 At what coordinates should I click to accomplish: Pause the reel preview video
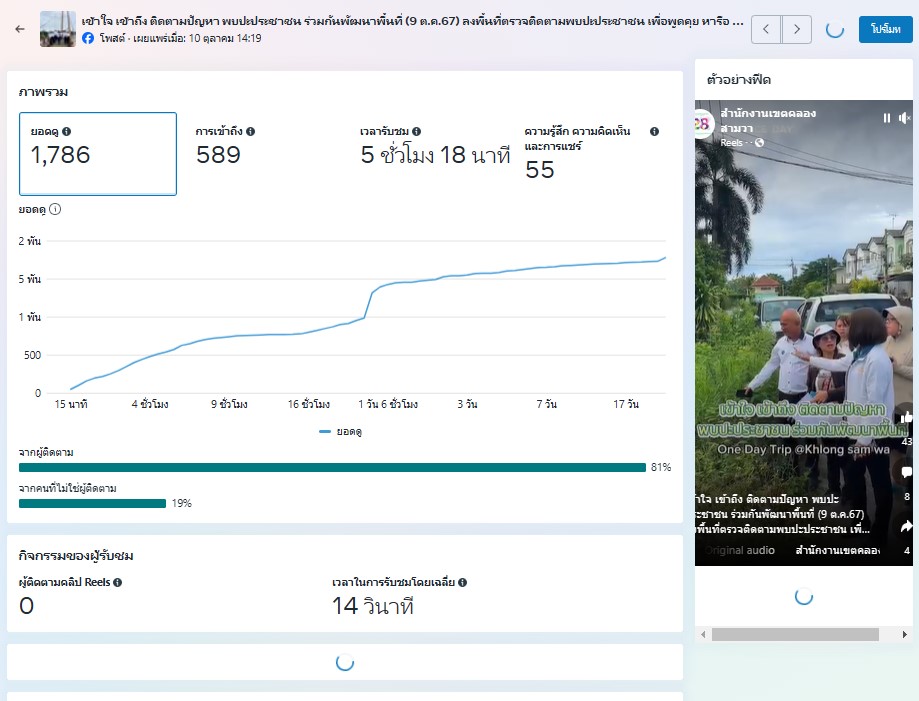pos(886,118)
